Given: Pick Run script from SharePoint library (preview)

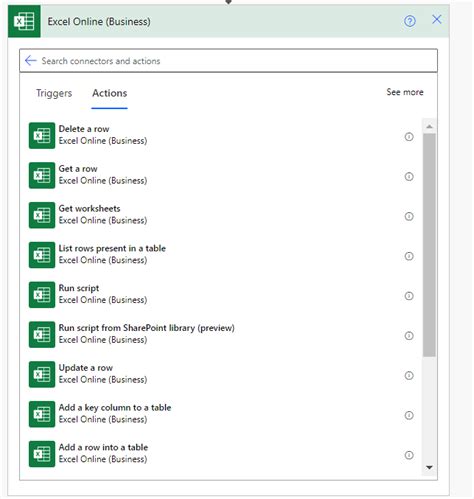Looking at the screenshot, I should point(222,334).
